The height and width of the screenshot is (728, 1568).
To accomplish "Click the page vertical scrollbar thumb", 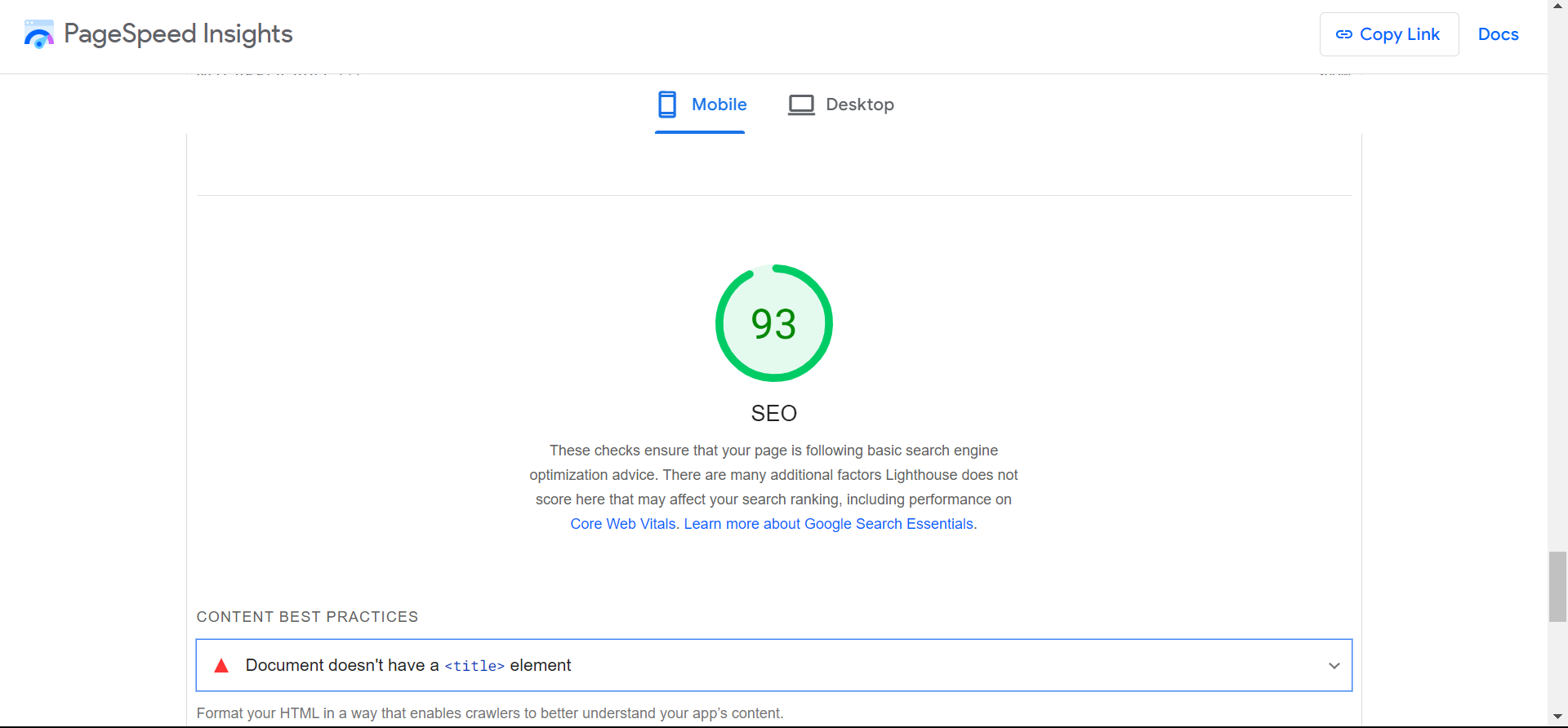I will pos(1557,587).
